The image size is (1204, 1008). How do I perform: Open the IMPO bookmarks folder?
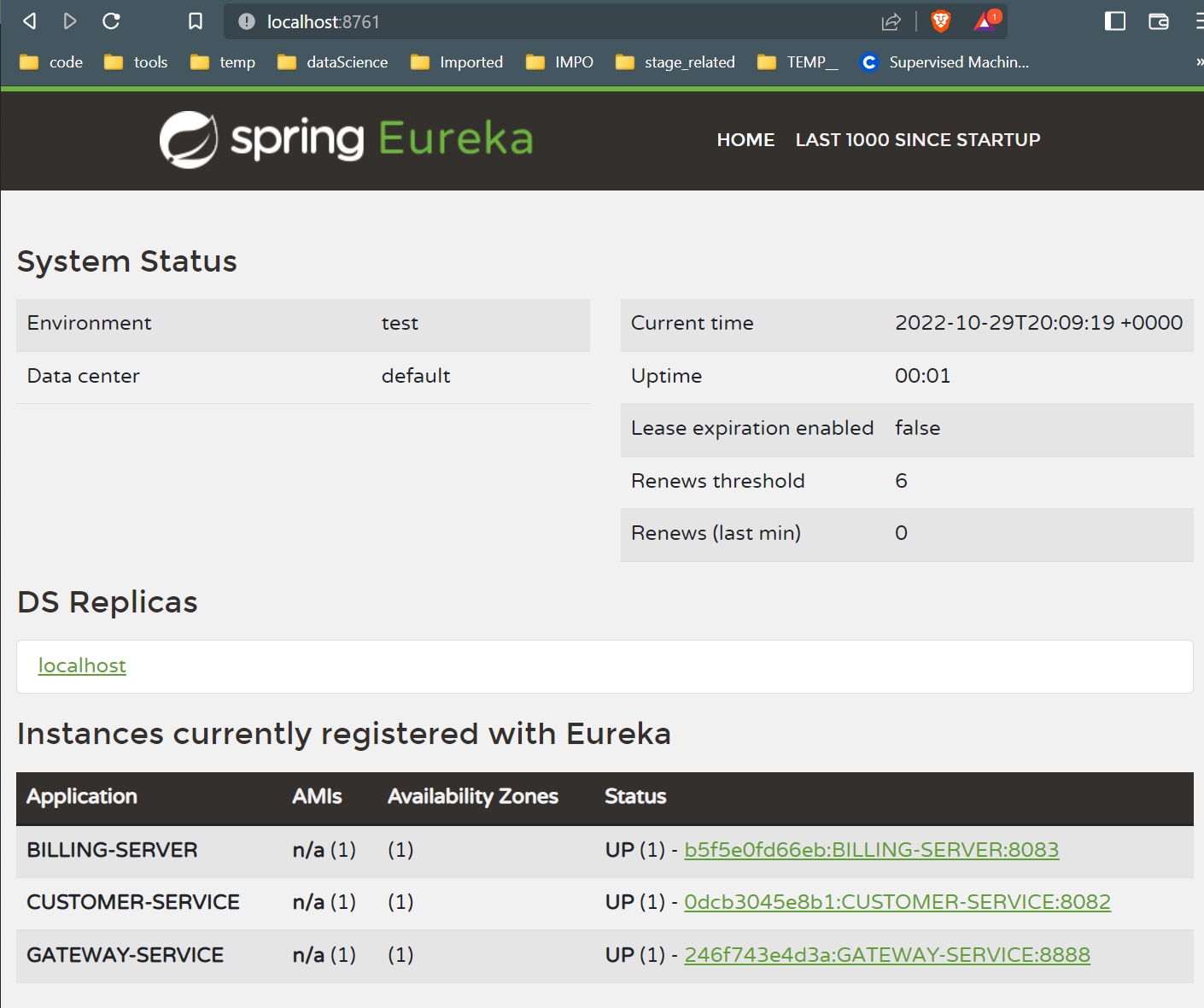pos(559,62)
